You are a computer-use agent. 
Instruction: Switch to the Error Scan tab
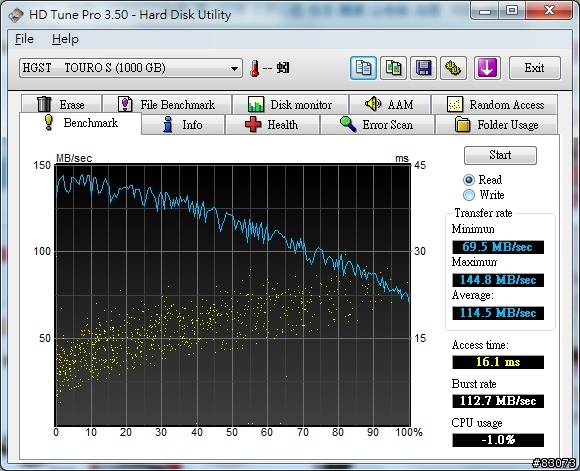(377, 125)
